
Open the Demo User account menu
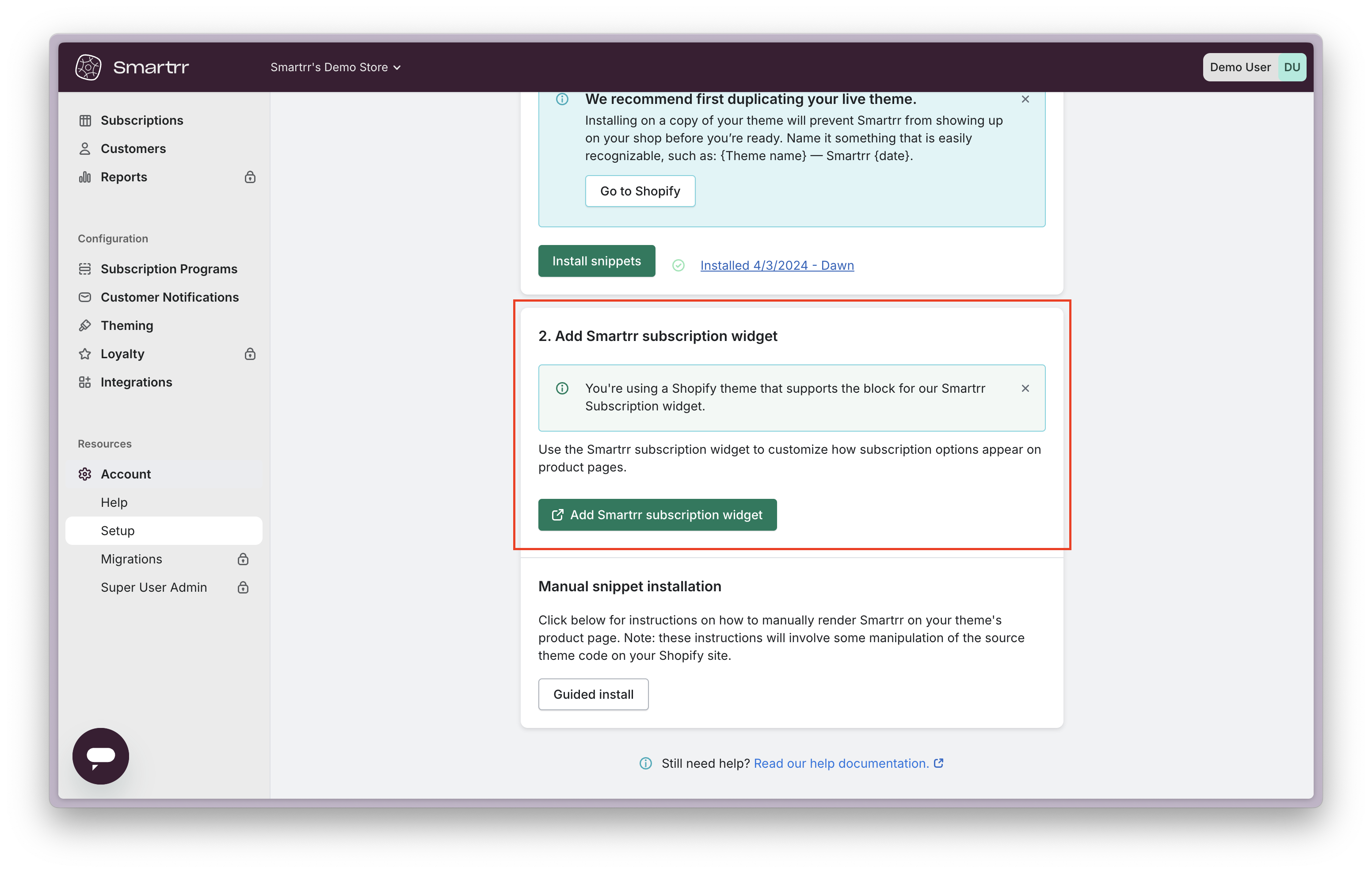tap(1254, 67)
